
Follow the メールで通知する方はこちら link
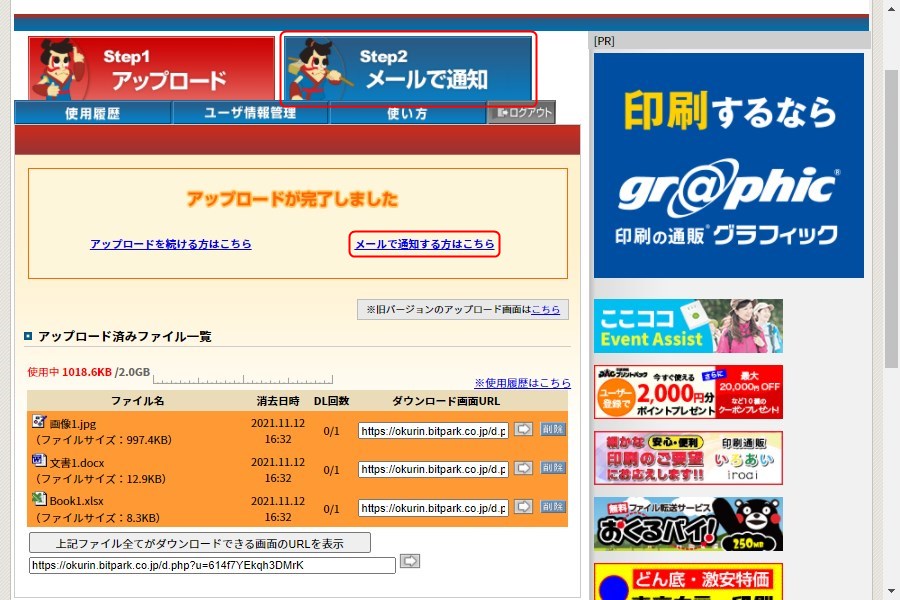coord(424,244)
